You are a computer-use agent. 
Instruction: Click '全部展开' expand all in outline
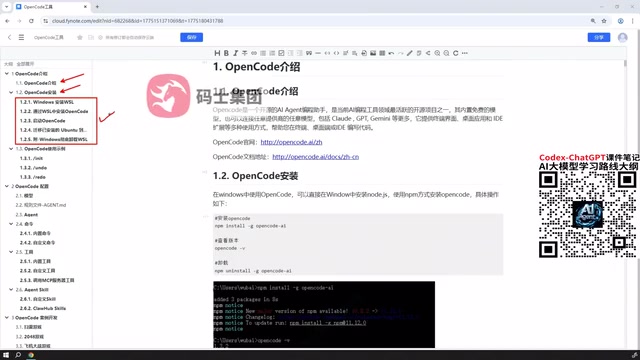[x=25, y=64]
